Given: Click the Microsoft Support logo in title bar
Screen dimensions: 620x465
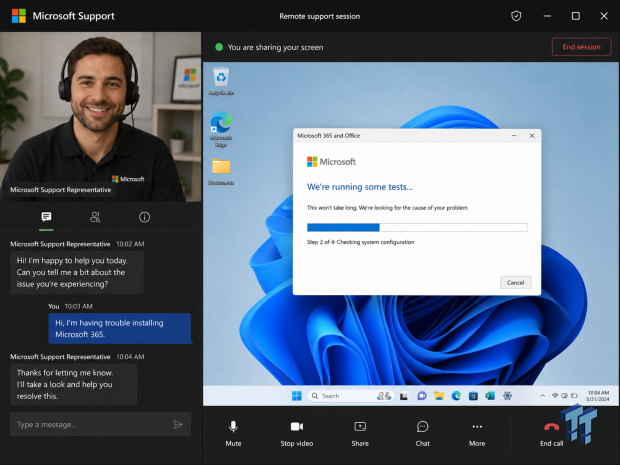Looking at the screenshot, I should point(19,16).
